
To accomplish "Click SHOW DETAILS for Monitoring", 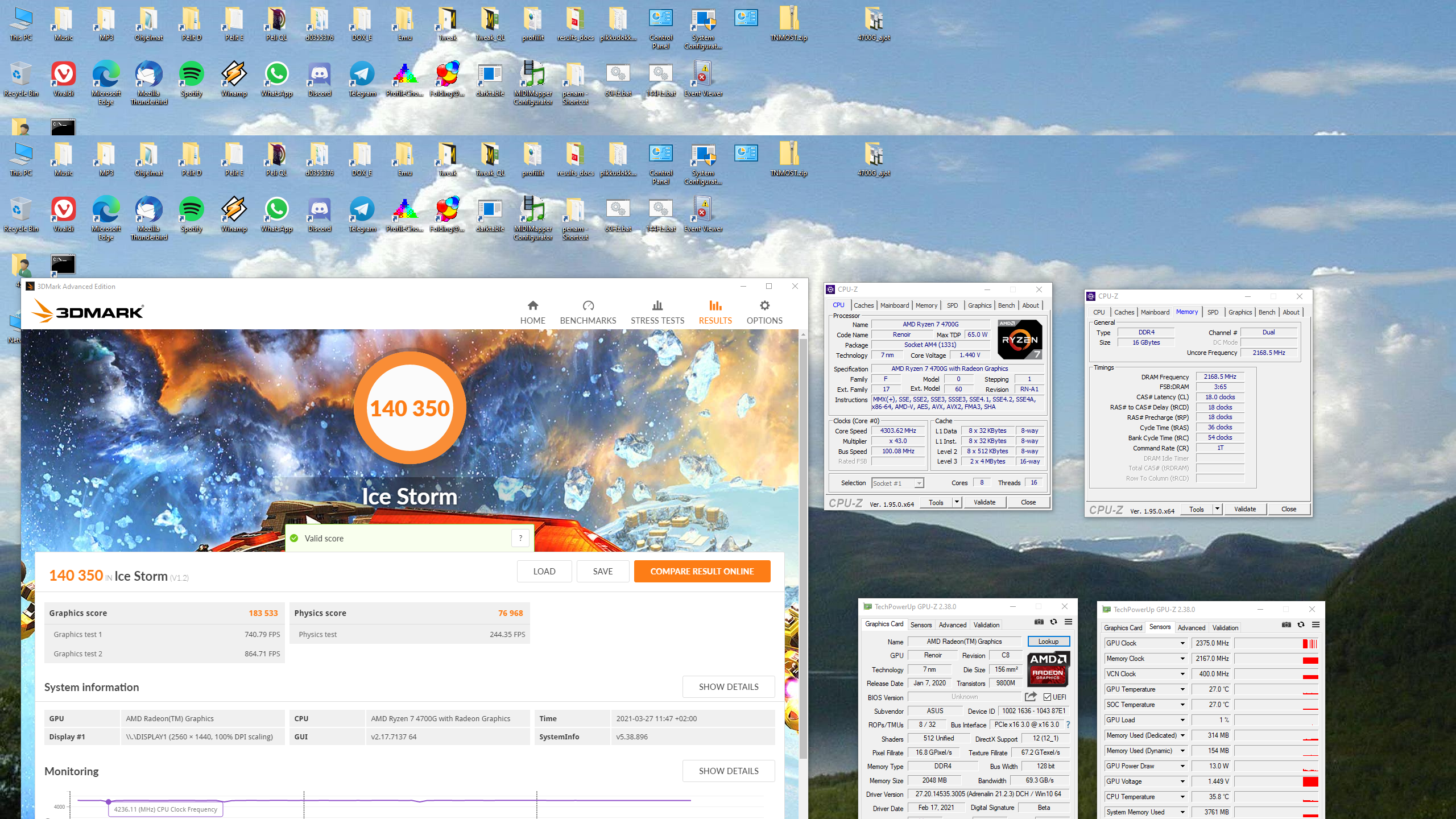I will pyautogui.click(x=729, y=771).
